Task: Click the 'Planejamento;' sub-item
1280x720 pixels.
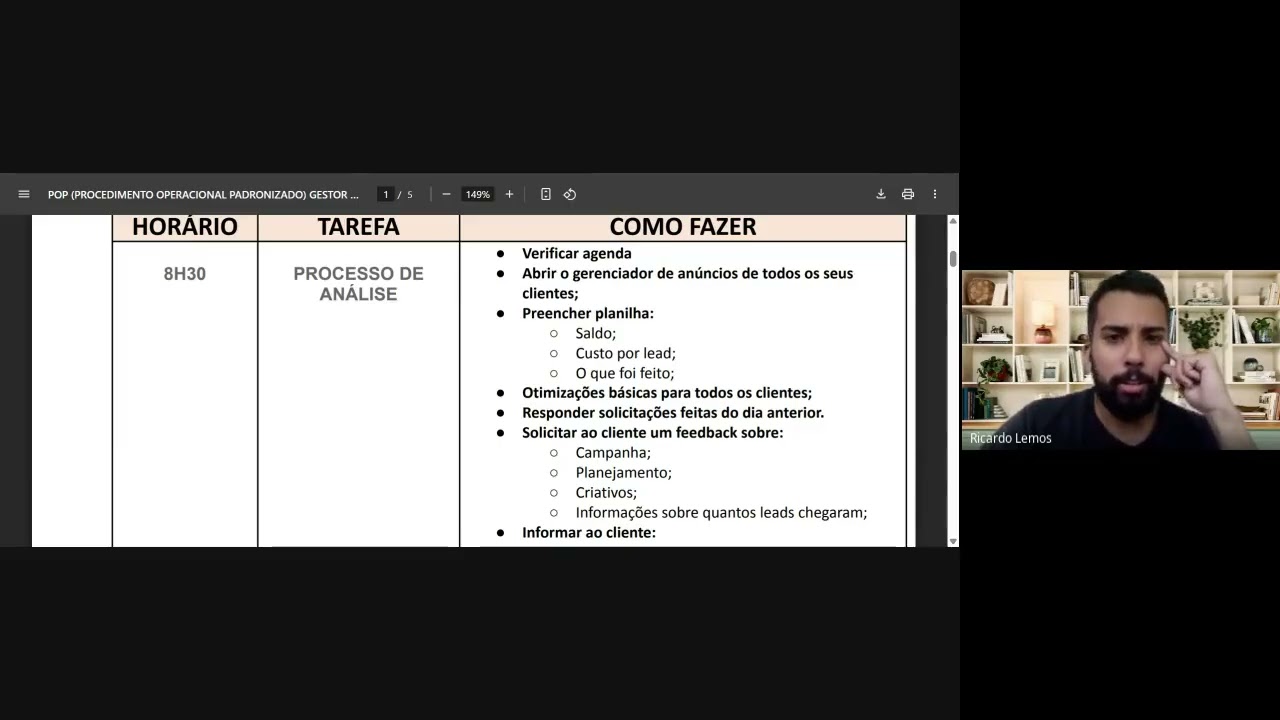Action: tap(624, 472)
